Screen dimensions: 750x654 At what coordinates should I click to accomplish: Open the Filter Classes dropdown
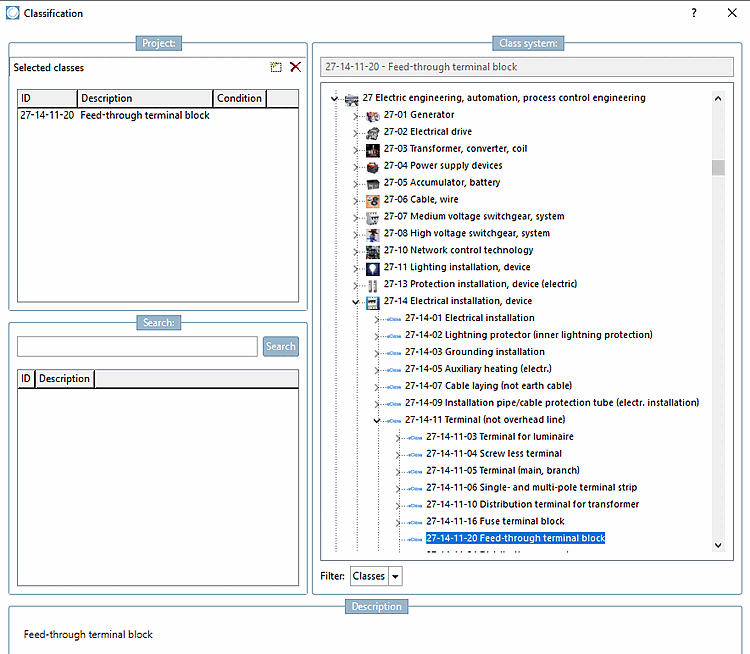(396, 576)
